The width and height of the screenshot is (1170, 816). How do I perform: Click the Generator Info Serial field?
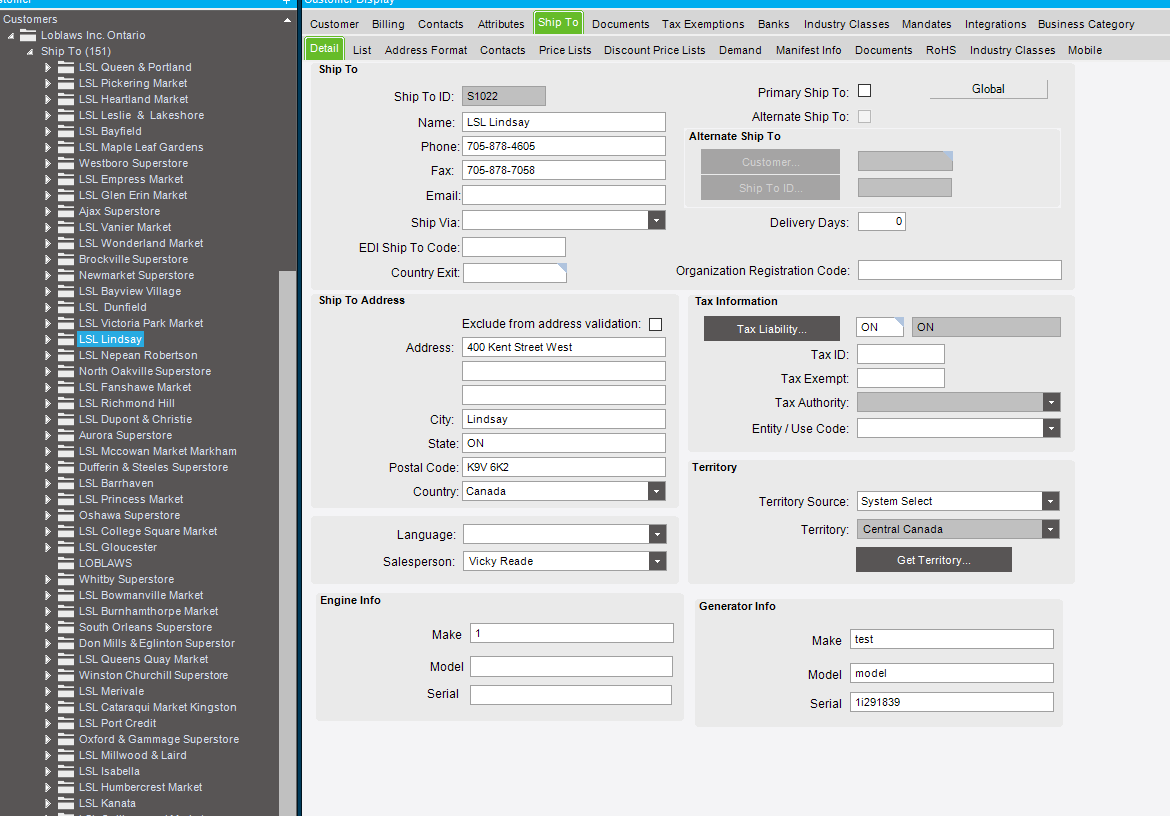click(952, 702)
